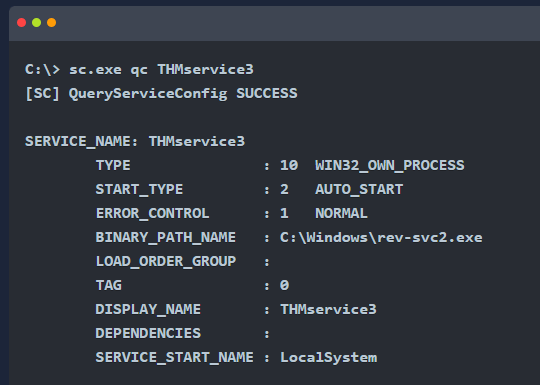540x385 pixels.
Task: Click the 'BINARY_PATH_NAME' field label
Action: click(x=166, y=238)
